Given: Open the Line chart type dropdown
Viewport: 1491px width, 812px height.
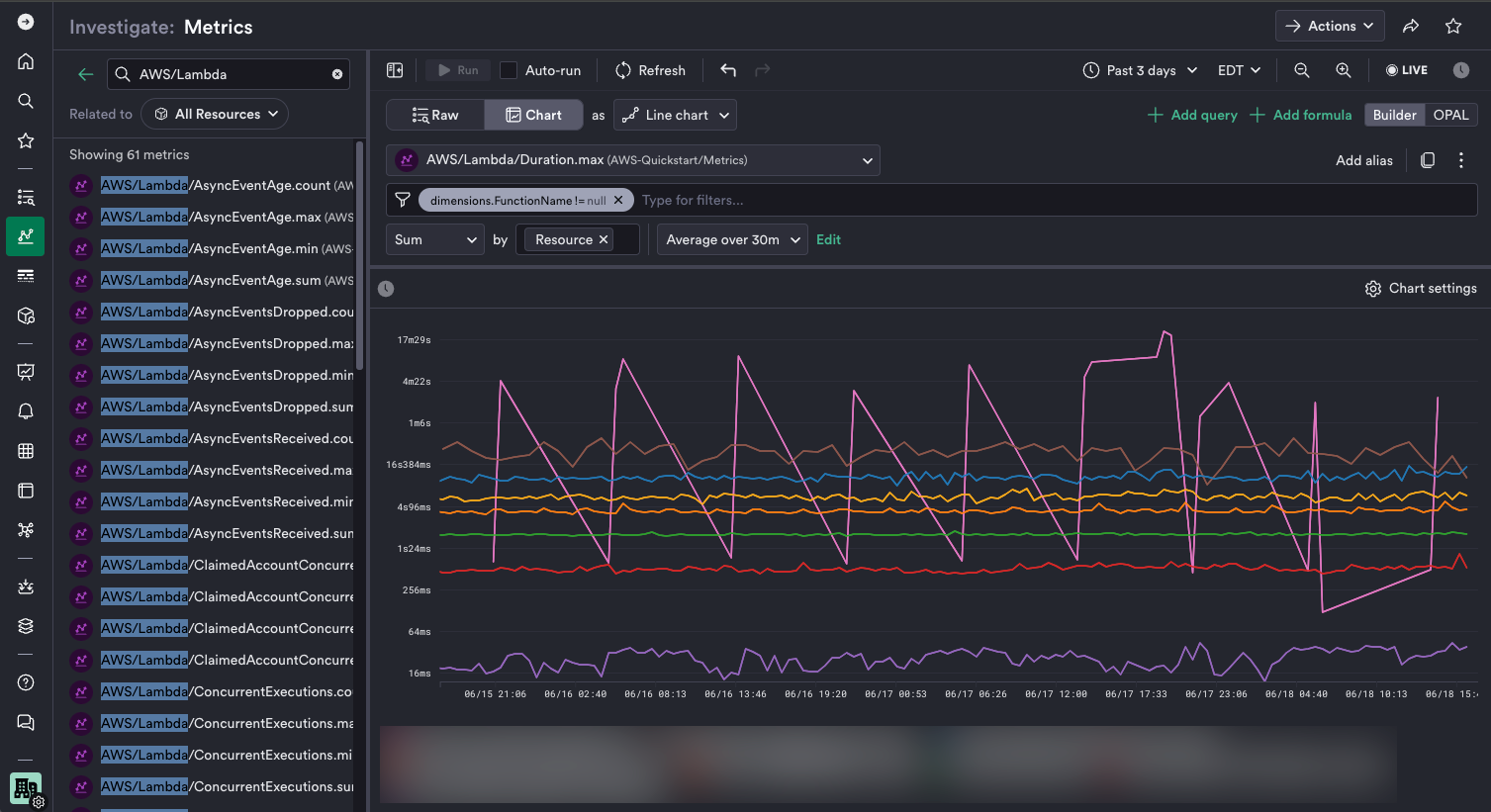Looking at the screenshot, I should (675, 115).
